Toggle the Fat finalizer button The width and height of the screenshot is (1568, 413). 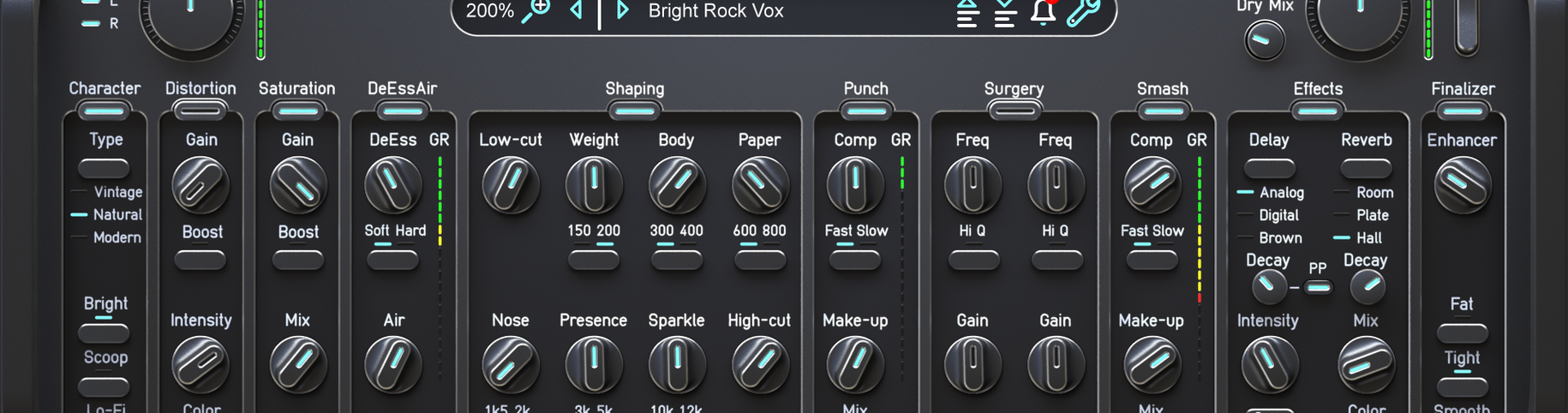point(1462,332)
